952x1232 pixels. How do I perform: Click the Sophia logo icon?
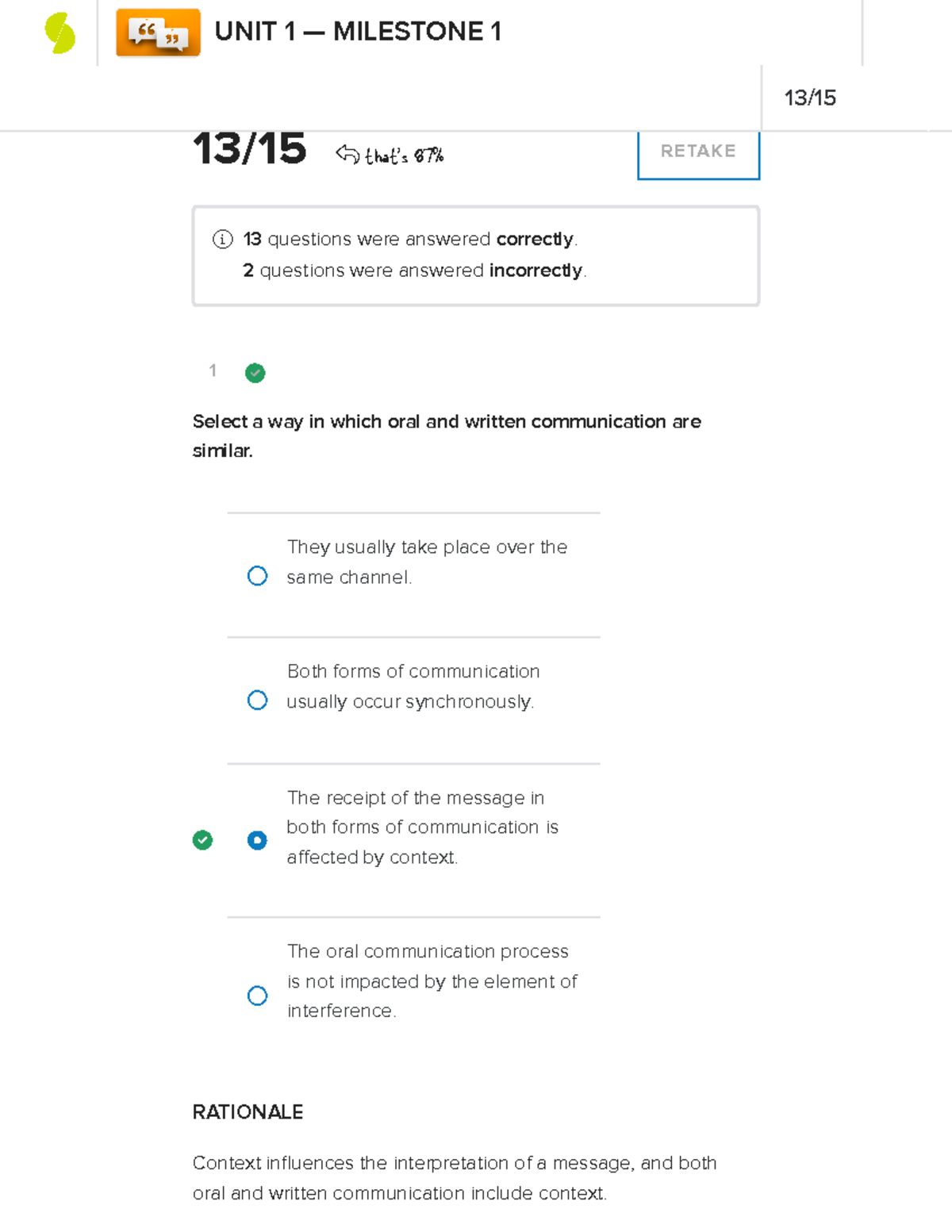point(59,32)
